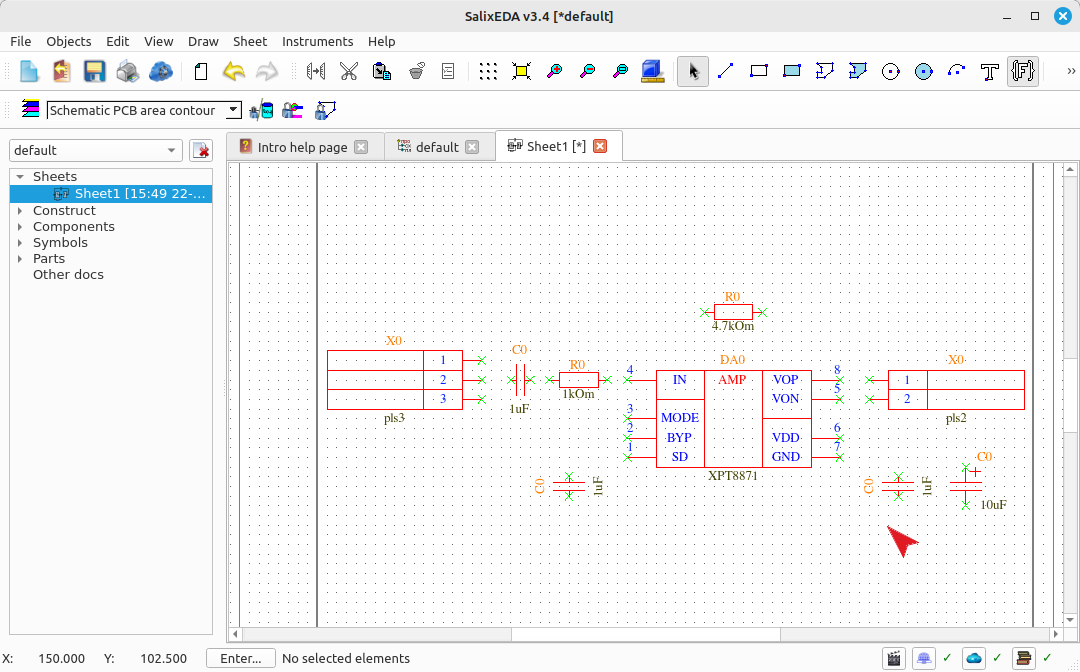Undo last action with yellow arrow
This screenshot has width=1080, height=672.
[234, 71]
